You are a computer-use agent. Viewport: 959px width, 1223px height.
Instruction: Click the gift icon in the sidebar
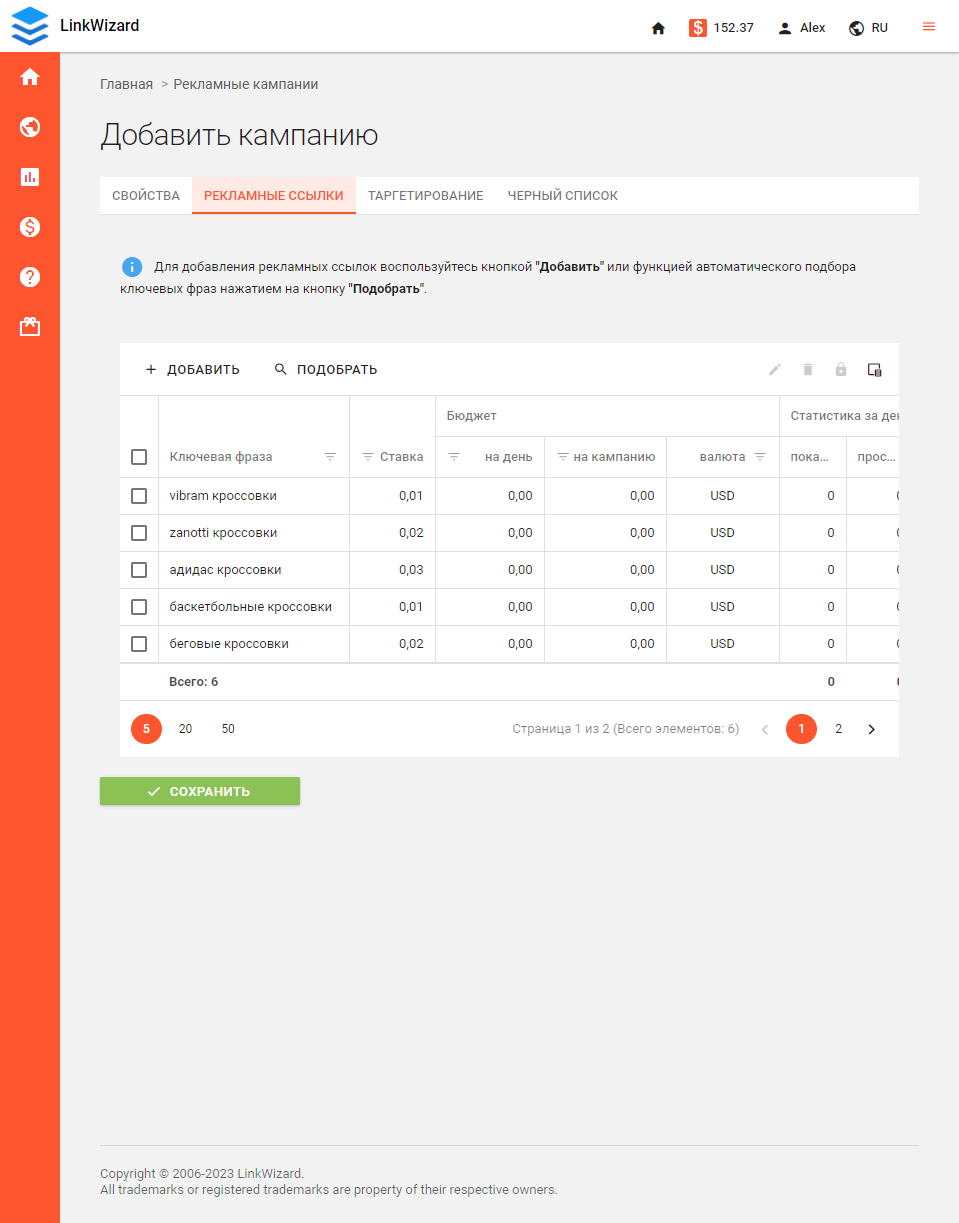pos(30,326)
